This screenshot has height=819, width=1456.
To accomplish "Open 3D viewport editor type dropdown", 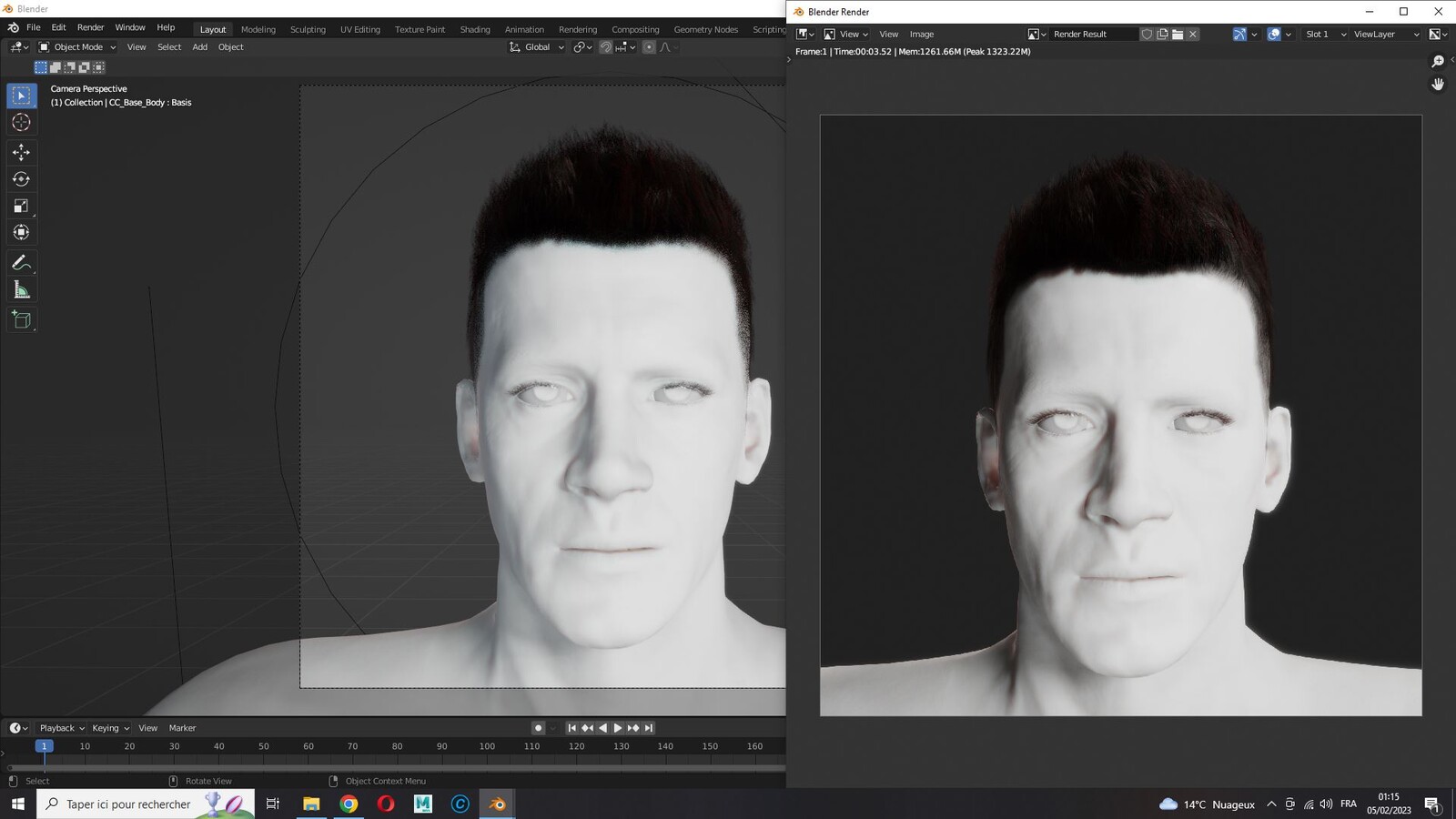I will [x=19, y=47].
